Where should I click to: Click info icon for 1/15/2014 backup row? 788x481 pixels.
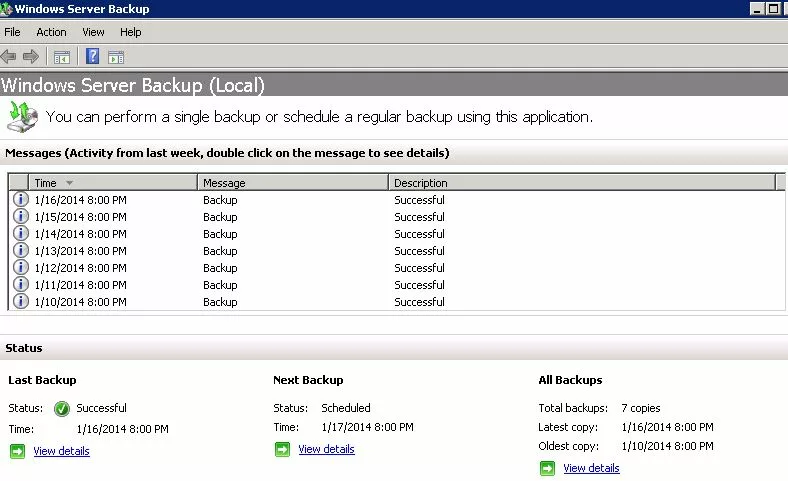pyautogui.click(x=21, y=216)
